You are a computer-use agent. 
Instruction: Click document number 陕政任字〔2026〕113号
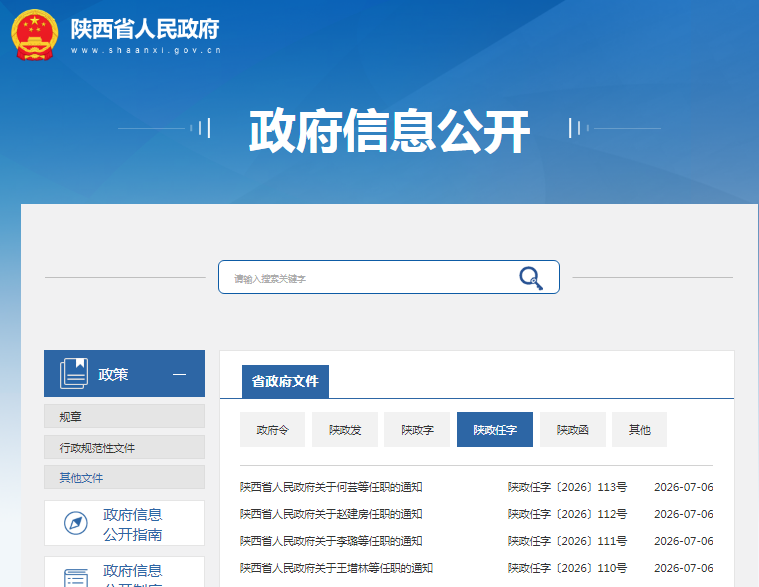(567, 487)
